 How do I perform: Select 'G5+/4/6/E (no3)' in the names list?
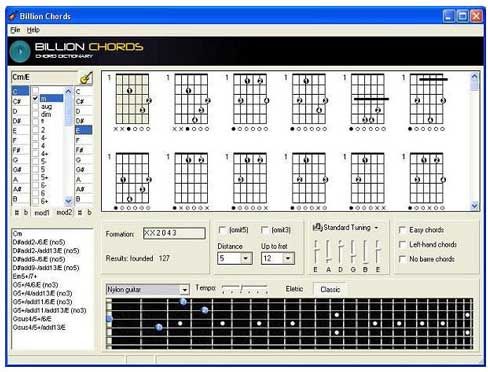click(36, 285)
